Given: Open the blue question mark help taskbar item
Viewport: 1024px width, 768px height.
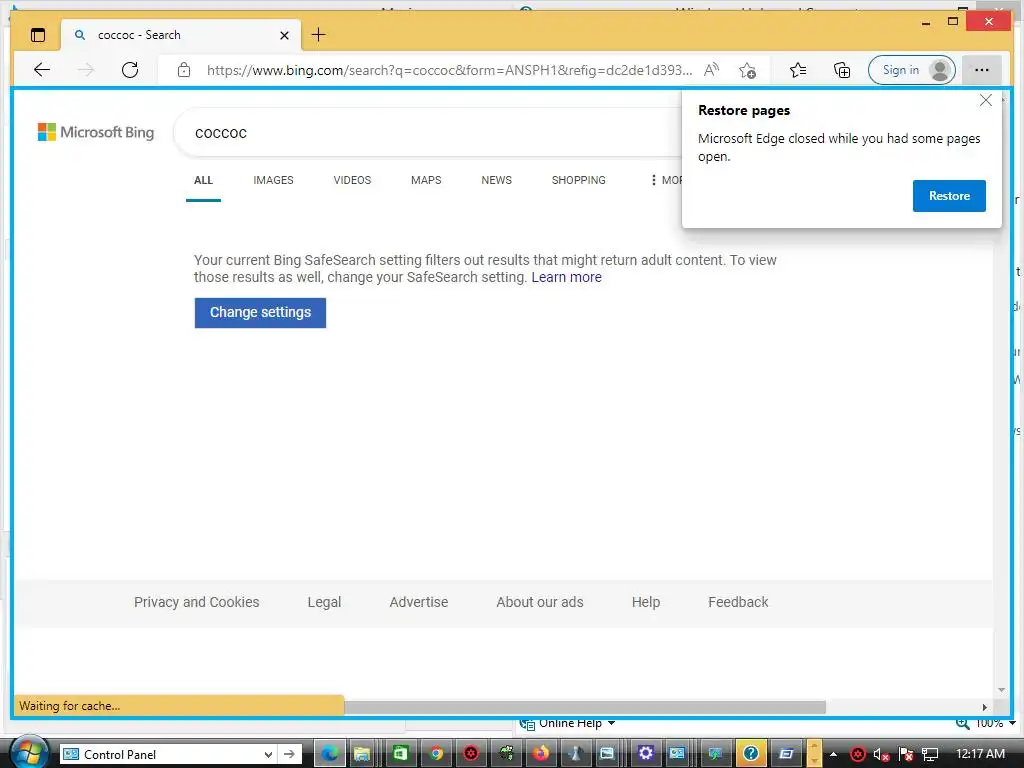Looking at the screenshot, I should 751,754.
